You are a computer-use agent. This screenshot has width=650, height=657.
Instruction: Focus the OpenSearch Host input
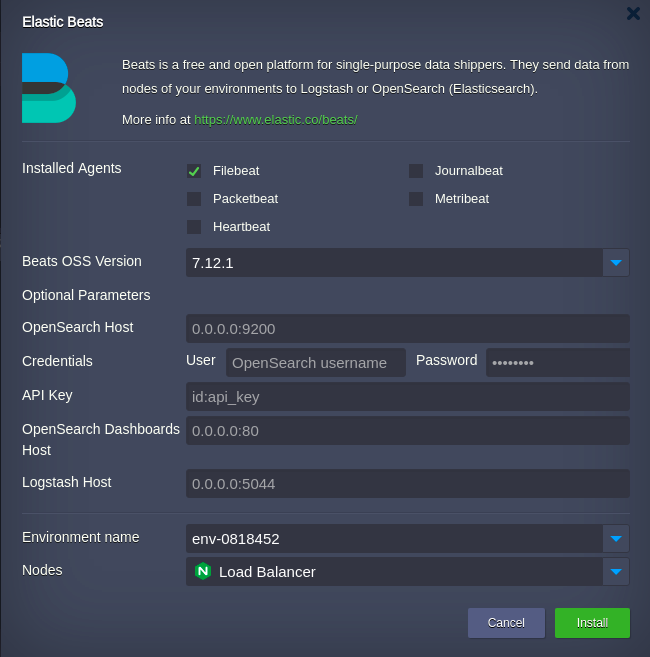click(408, 328)
